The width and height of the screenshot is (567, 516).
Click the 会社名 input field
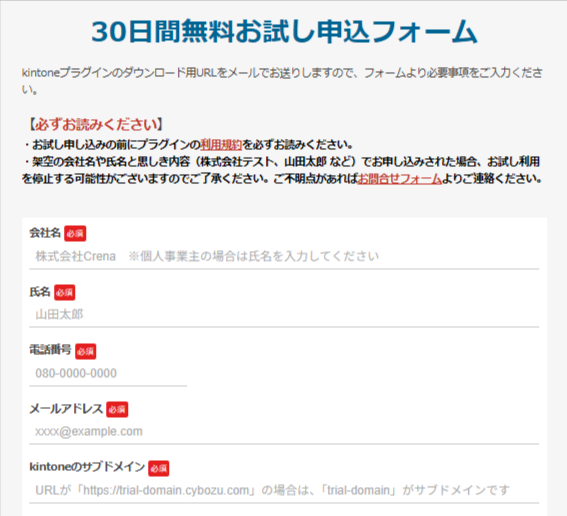point(284,257)
